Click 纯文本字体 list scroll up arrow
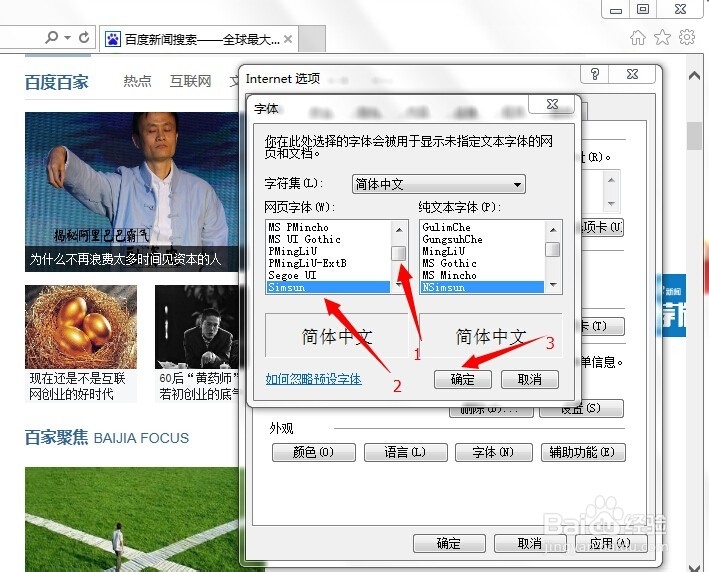 553,230
